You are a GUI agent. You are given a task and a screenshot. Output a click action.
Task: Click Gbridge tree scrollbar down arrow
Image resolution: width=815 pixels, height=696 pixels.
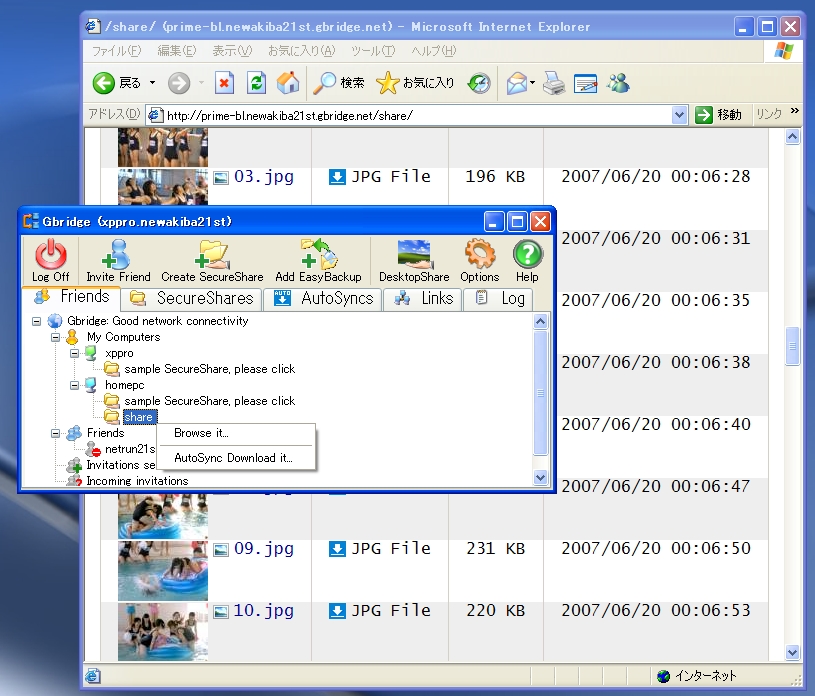click(x=541, y=477)
